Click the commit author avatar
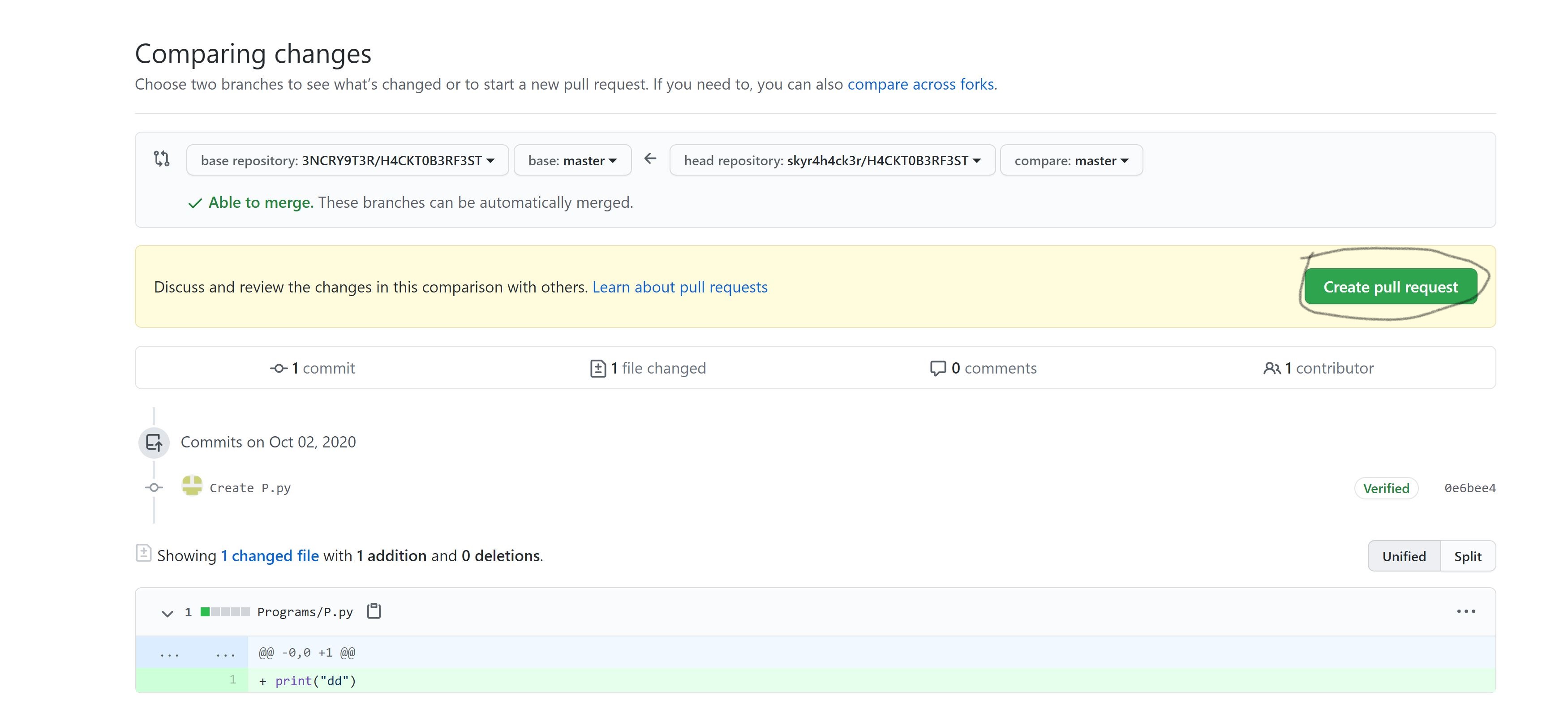 192,486
